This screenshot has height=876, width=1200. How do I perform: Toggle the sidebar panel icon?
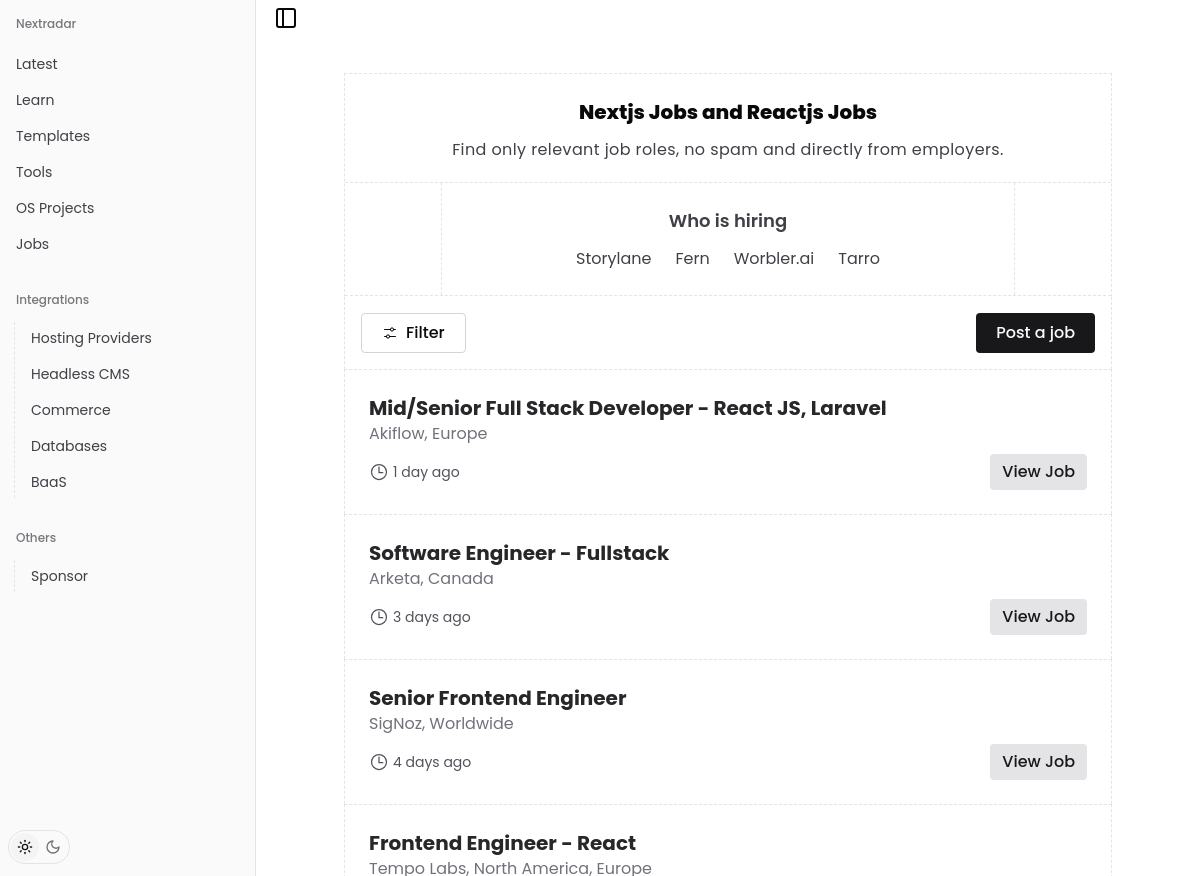286,18
